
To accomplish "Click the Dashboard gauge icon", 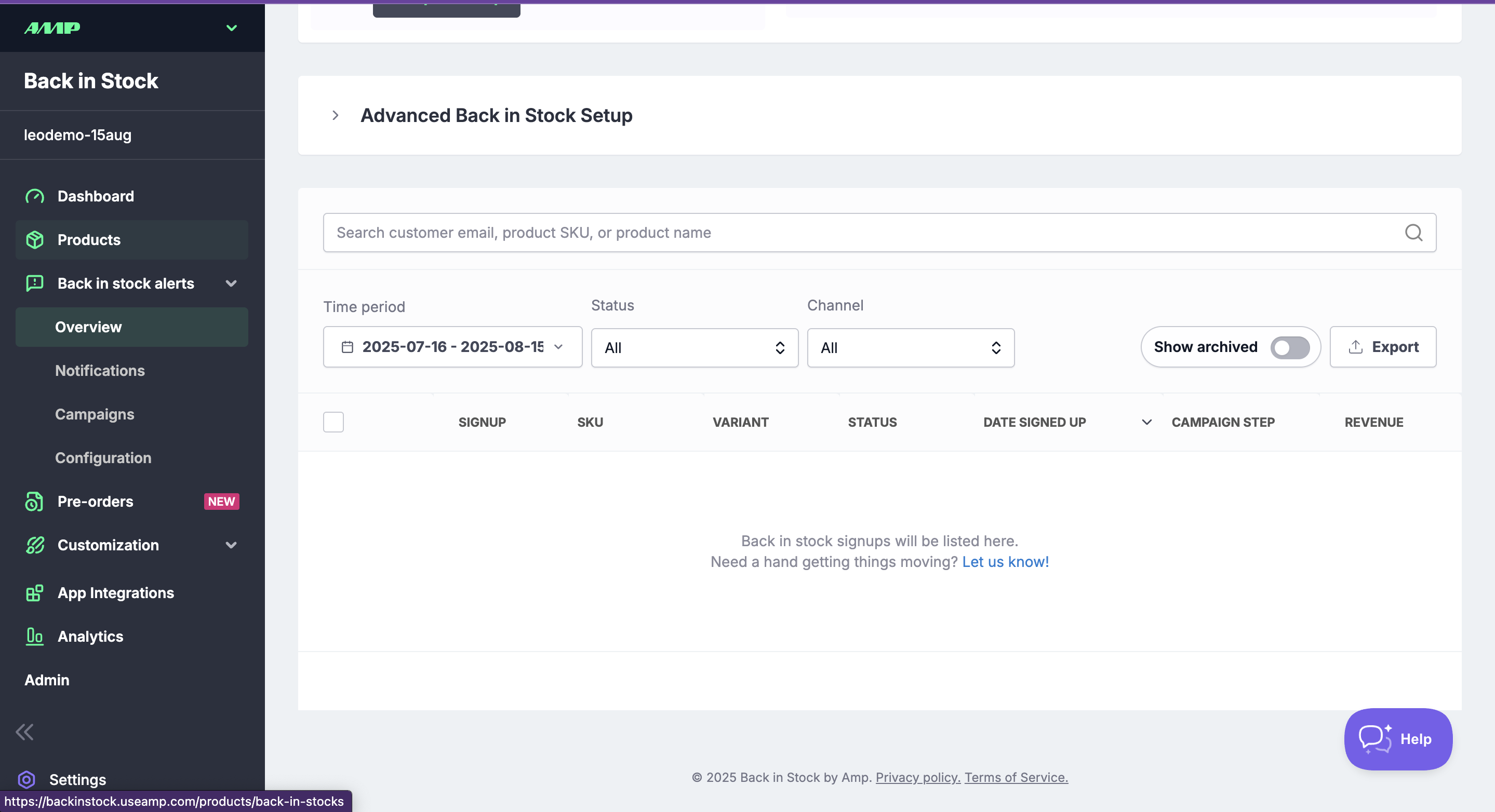I will (x=35, y=196).
